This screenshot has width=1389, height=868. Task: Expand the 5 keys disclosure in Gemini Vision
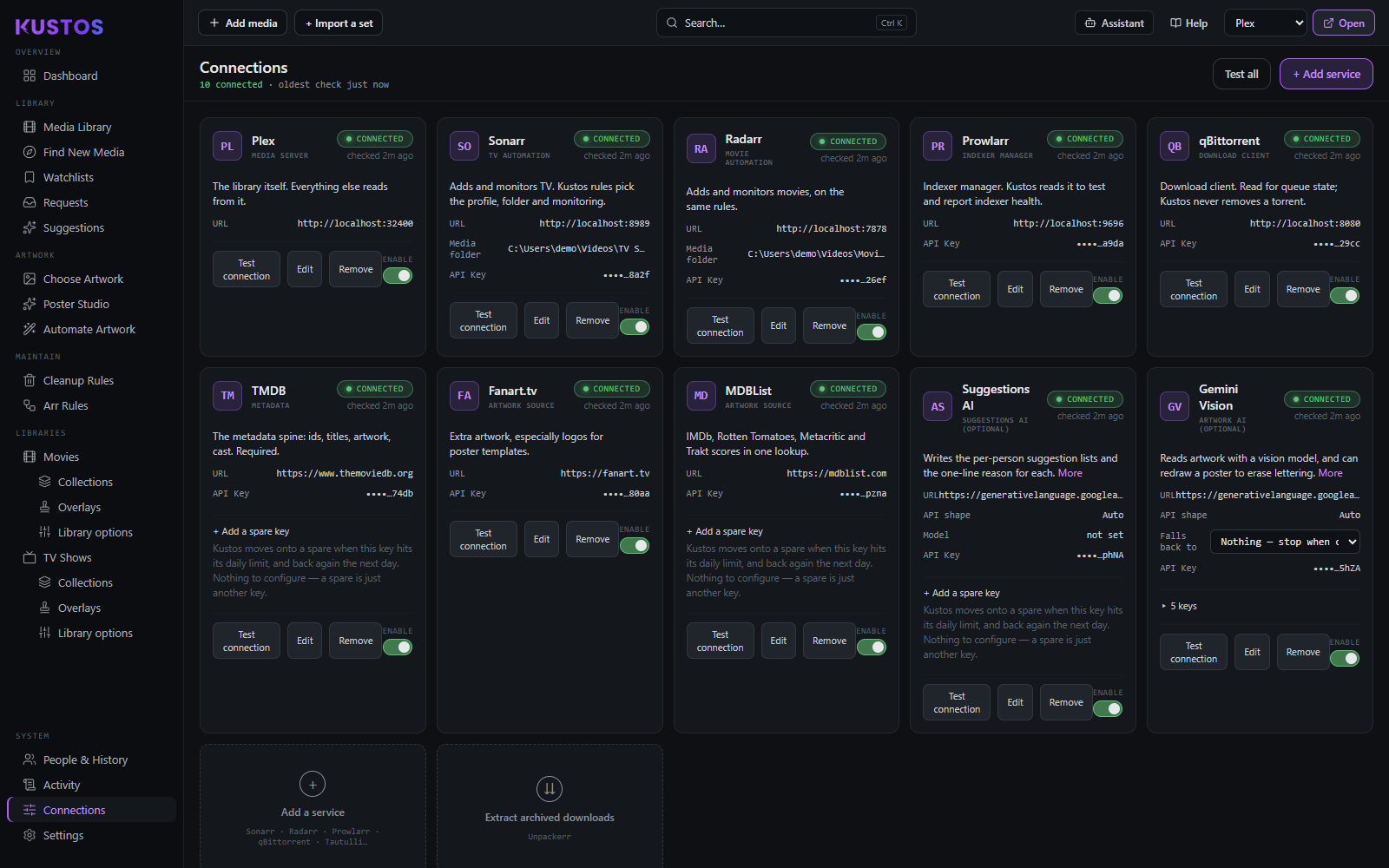1179,606
